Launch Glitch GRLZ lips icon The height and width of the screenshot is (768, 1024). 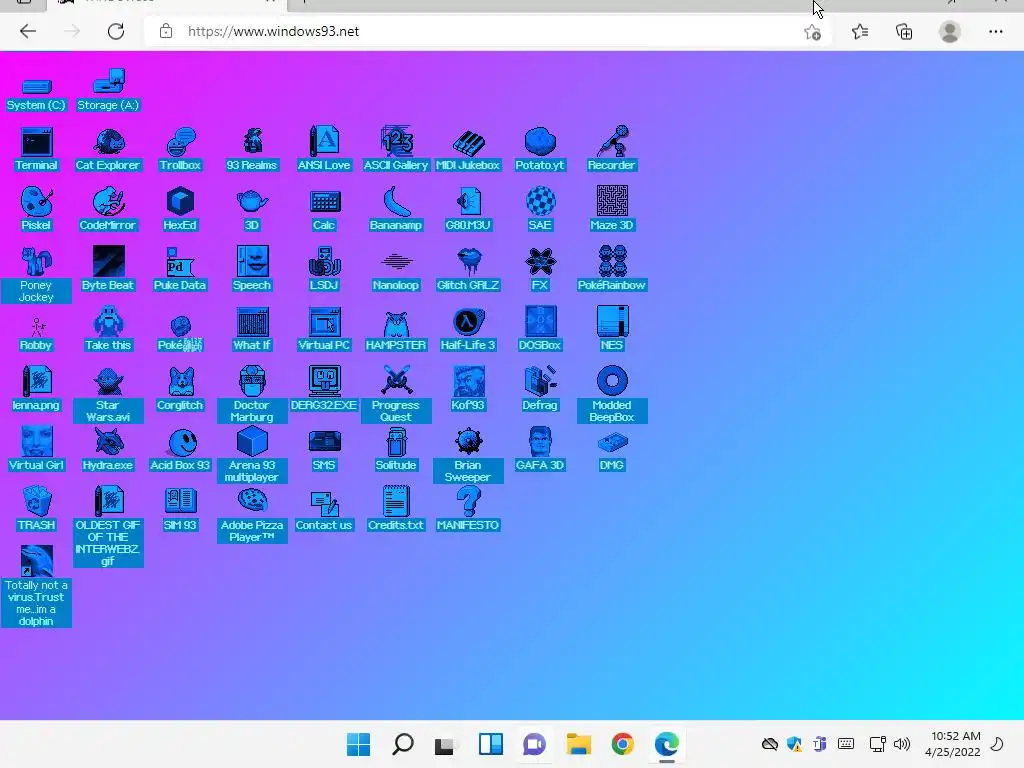pos(468,270)
